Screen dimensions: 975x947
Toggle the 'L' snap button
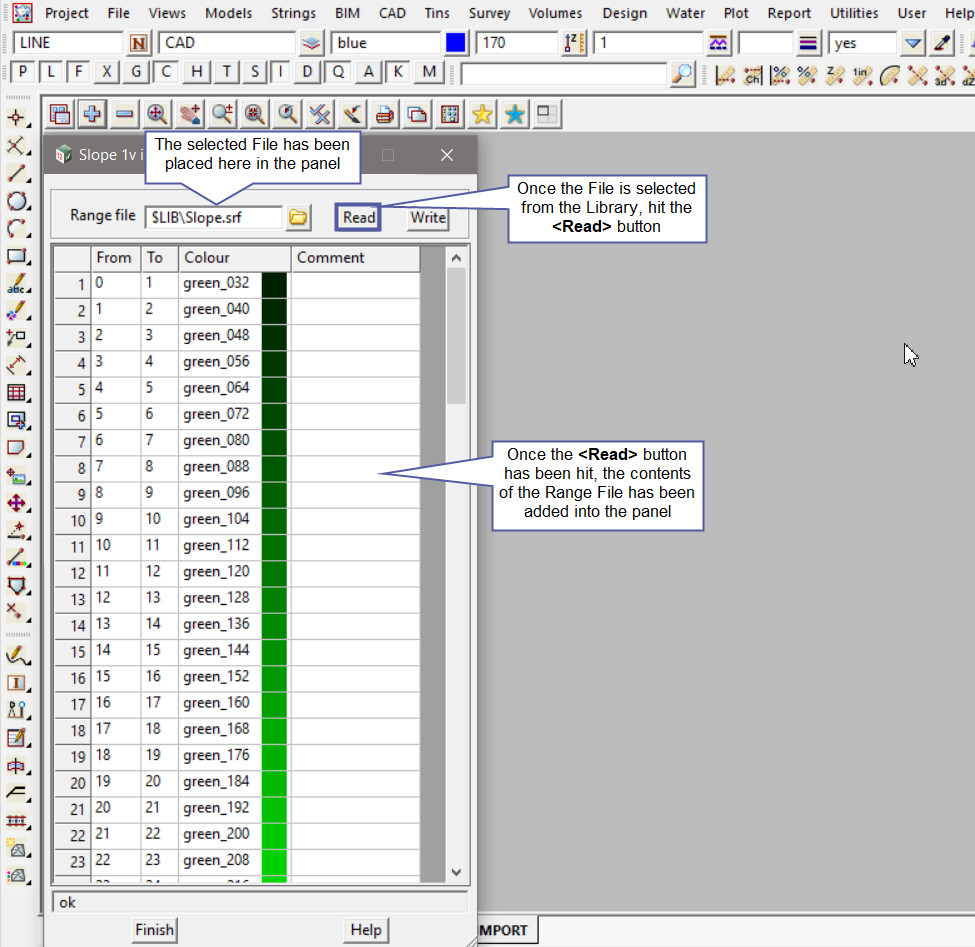[51, 72]
